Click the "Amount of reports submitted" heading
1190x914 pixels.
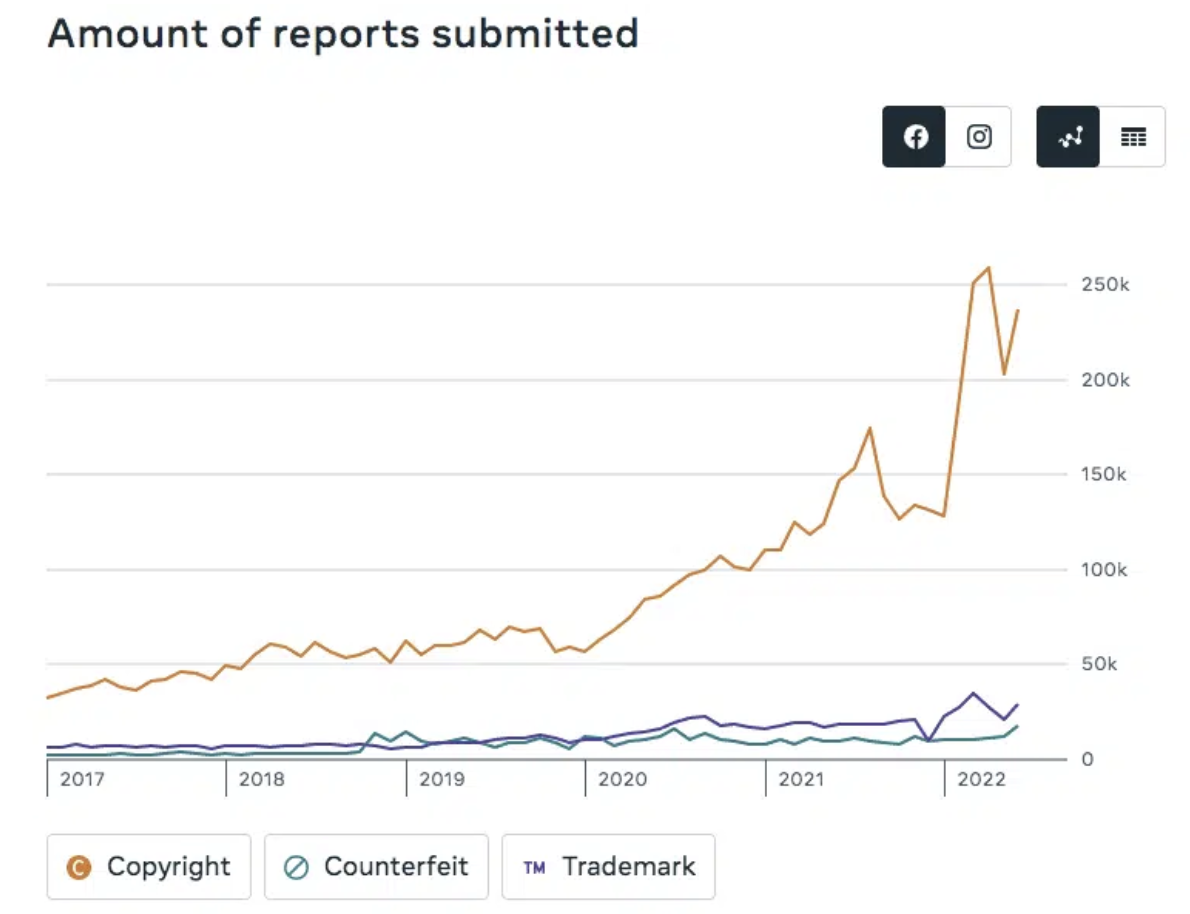tap(343, 34)
